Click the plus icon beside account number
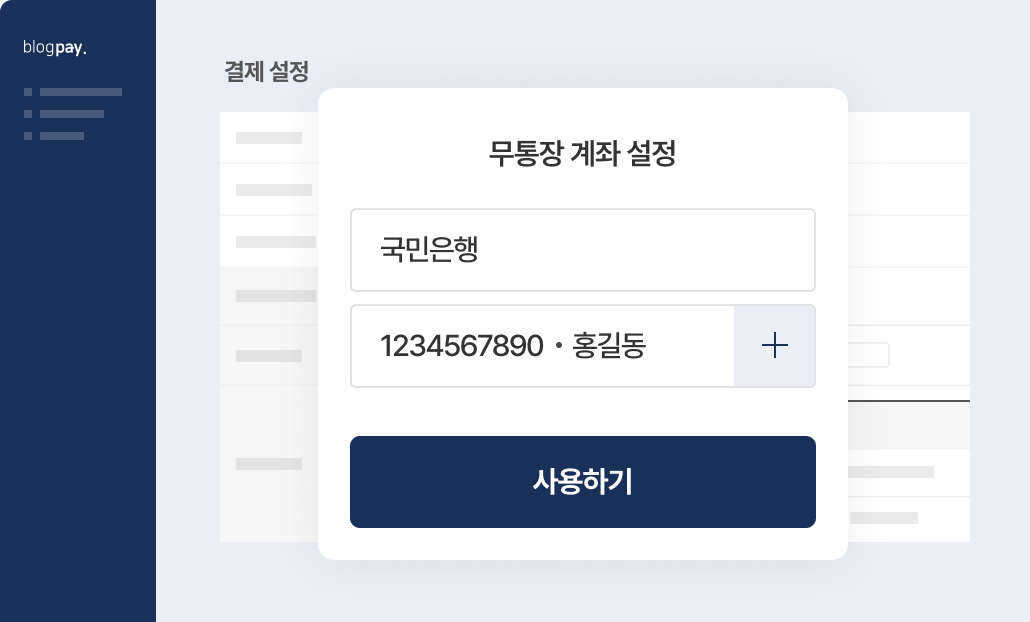 [x=774, y=345]
